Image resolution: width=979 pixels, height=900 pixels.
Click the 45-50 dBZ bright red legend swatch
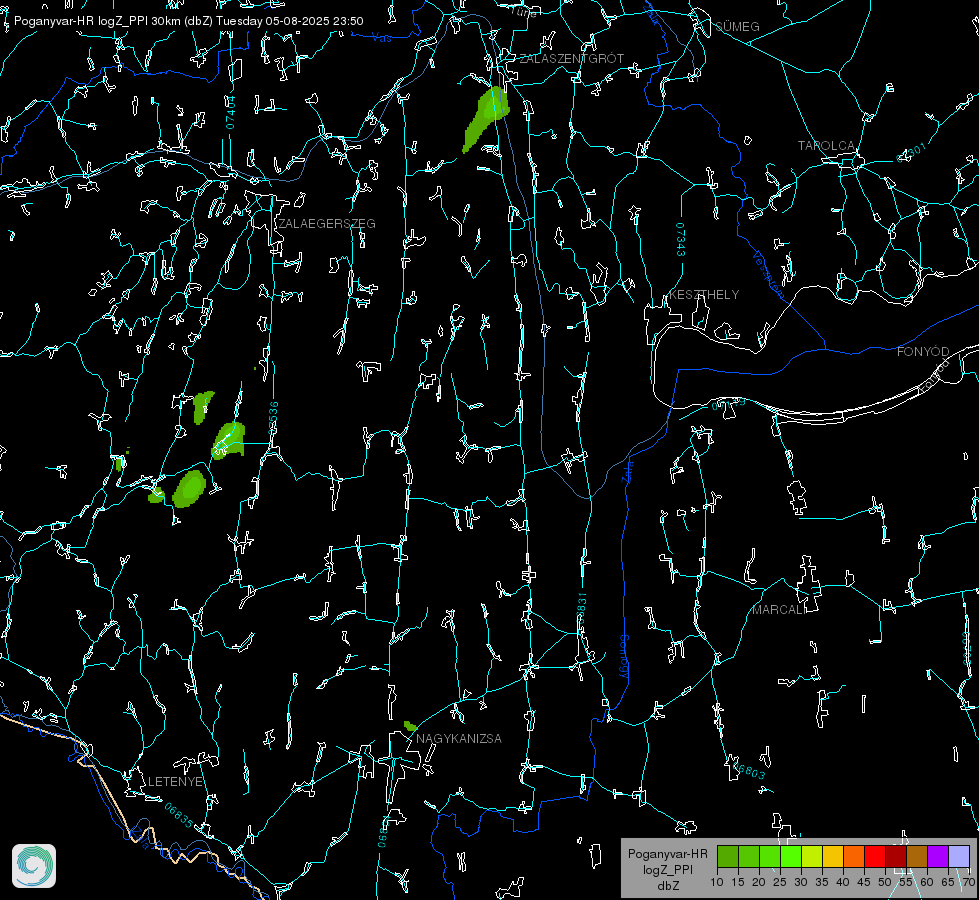click(x=875, y=856)
